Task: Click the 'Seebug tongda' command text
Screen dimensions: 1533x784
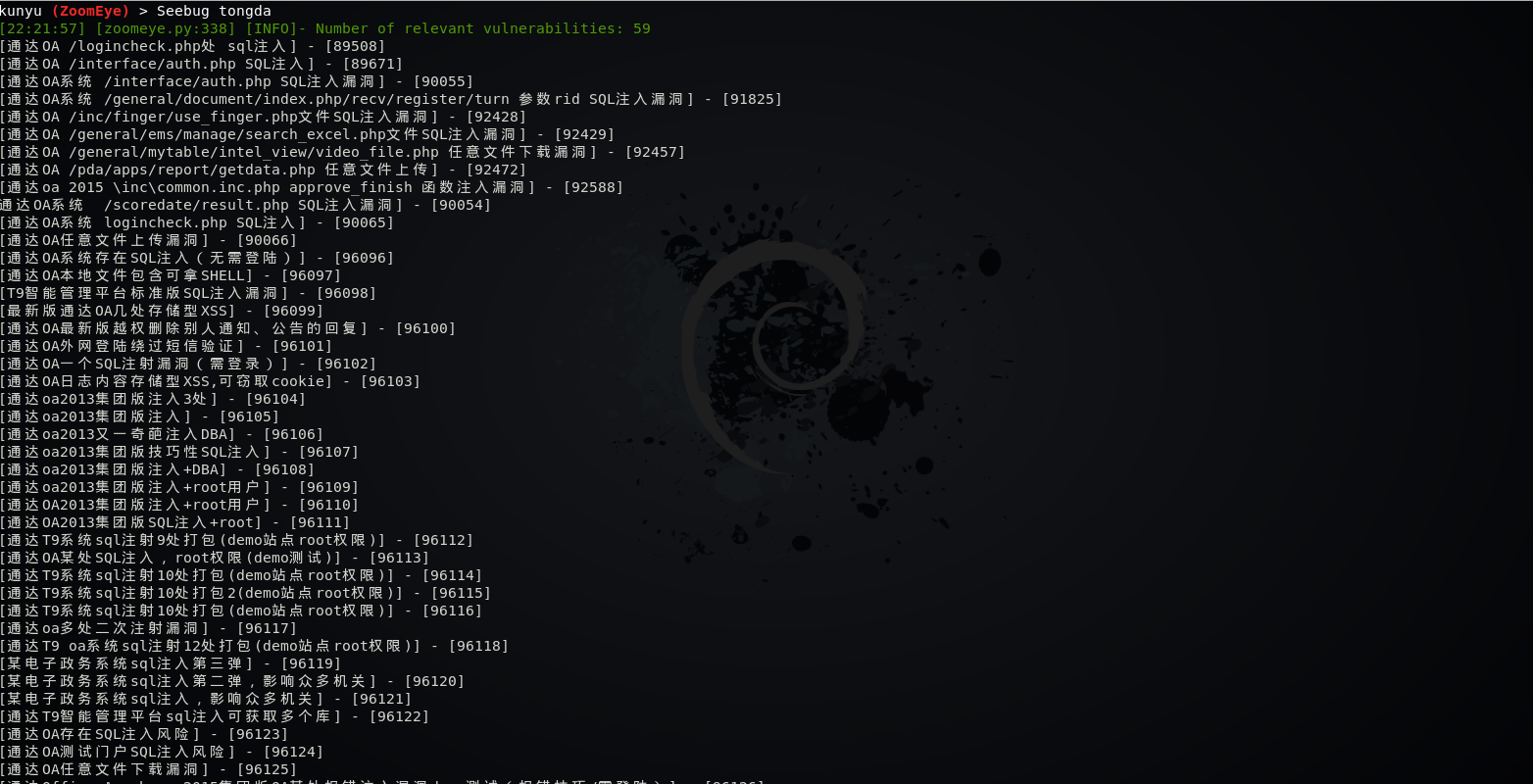Action: 214,11
